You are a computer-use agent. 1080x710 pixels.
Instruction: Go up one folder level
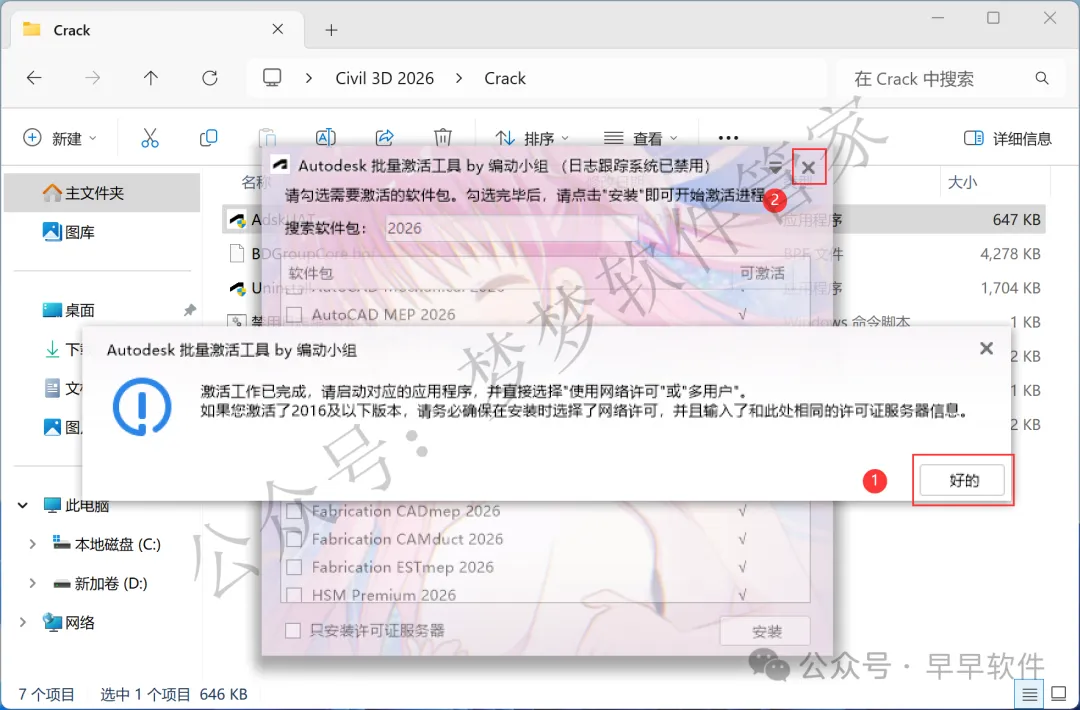pyautogui.click(x=151, y=78)
